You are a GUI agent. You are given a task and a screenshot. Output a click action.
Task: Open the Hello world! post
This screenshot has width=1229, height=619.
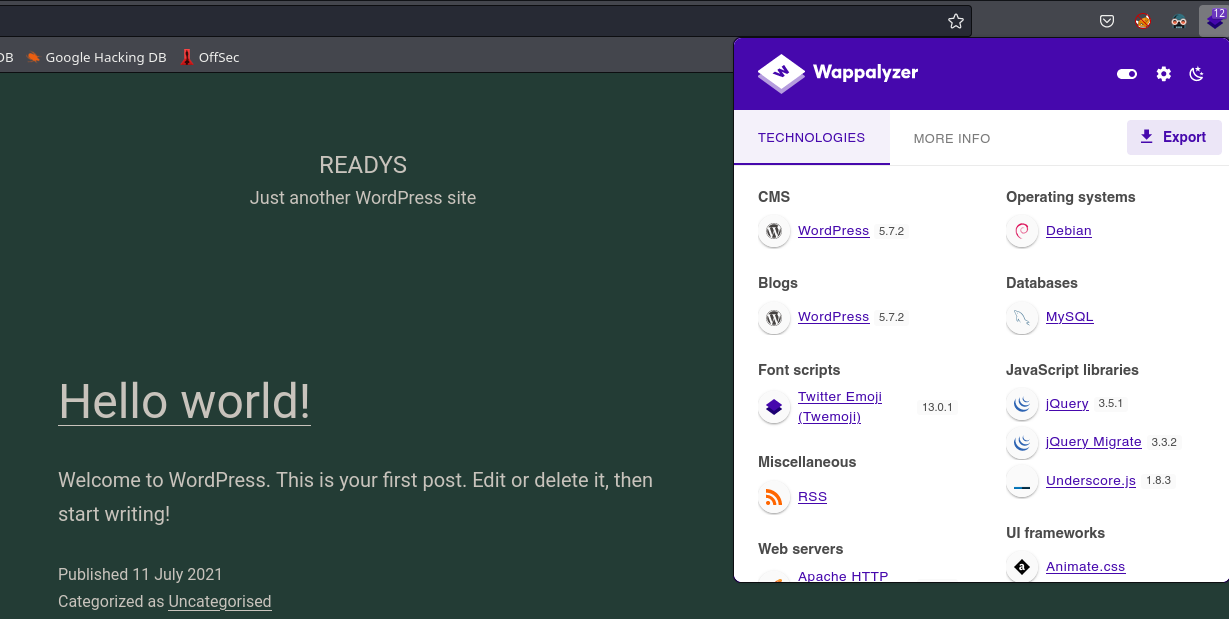click(184, 402)
